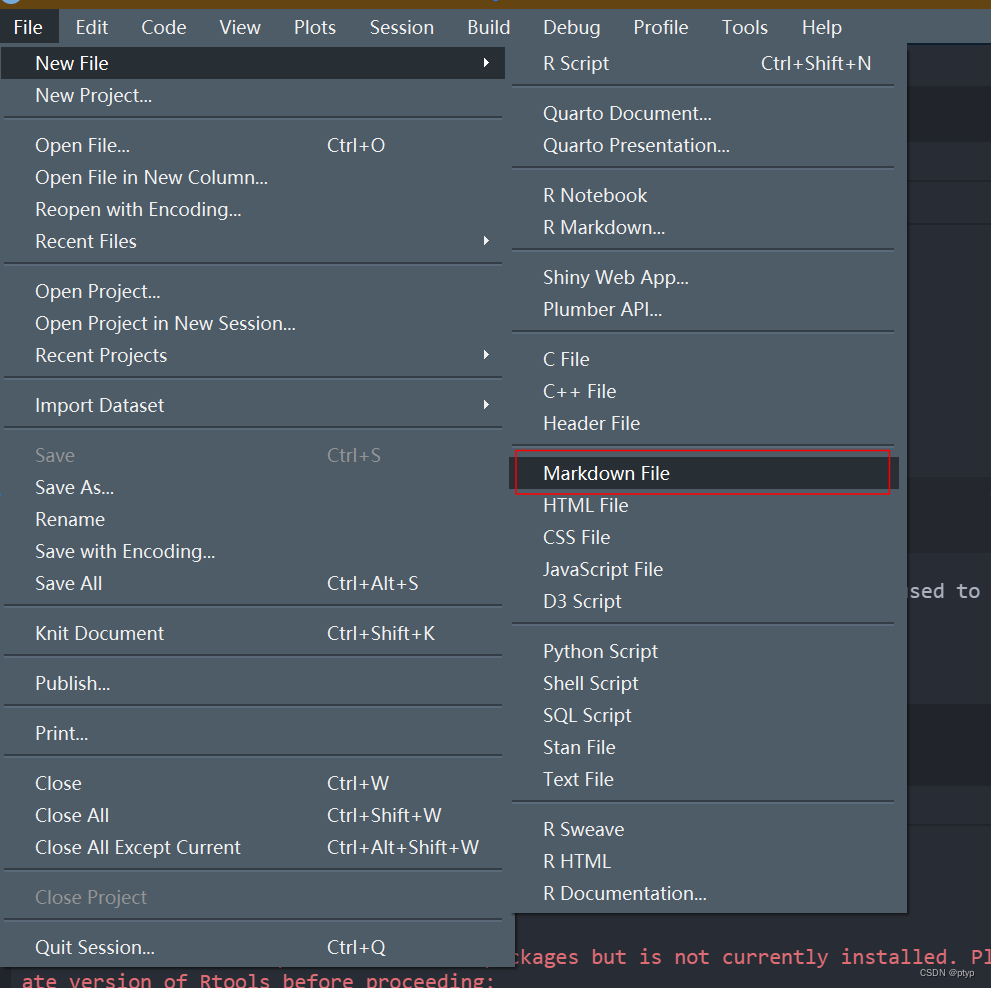Open the Plots menu

click(315, 27)
